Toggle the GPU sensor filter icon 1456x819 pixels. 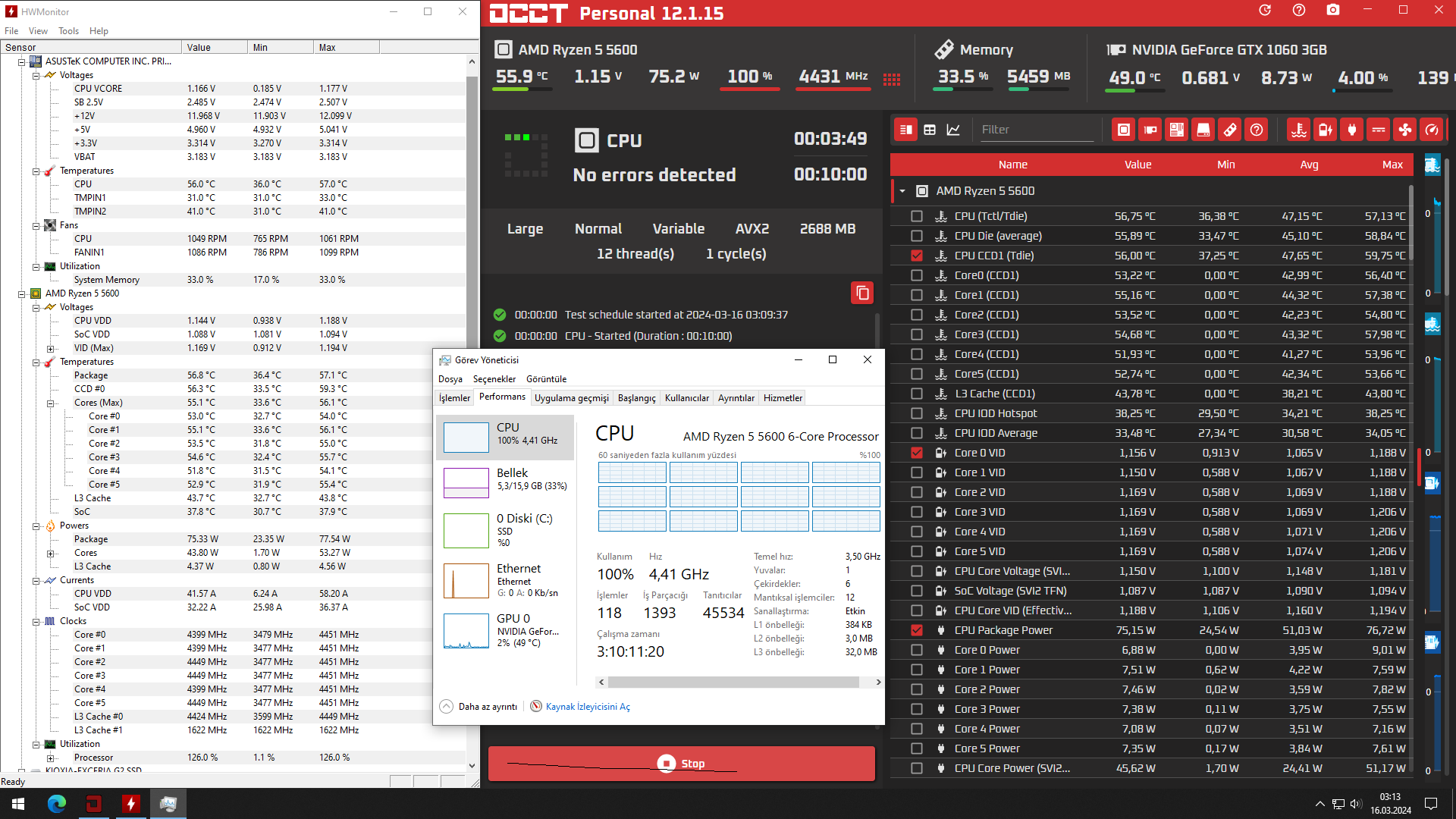click(1150, 130)
